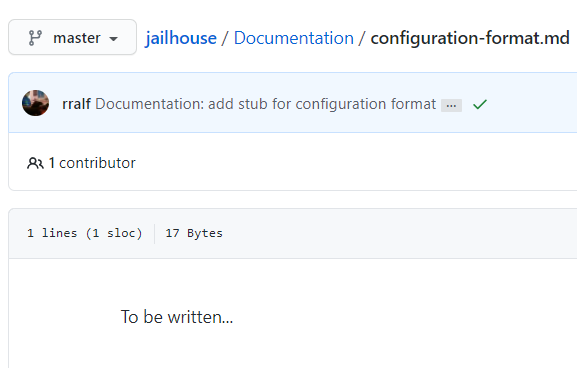Click the "To be written..." paragraph

tap(177, 317)
